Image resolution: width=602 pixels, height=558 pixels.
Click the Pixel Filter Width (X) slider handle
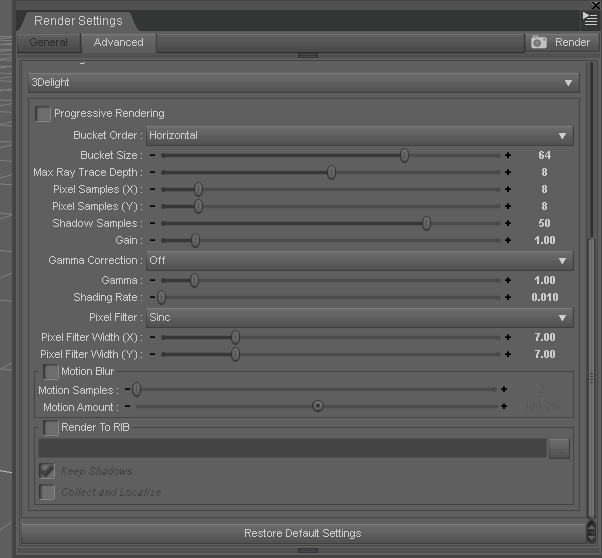coord(235,337)
